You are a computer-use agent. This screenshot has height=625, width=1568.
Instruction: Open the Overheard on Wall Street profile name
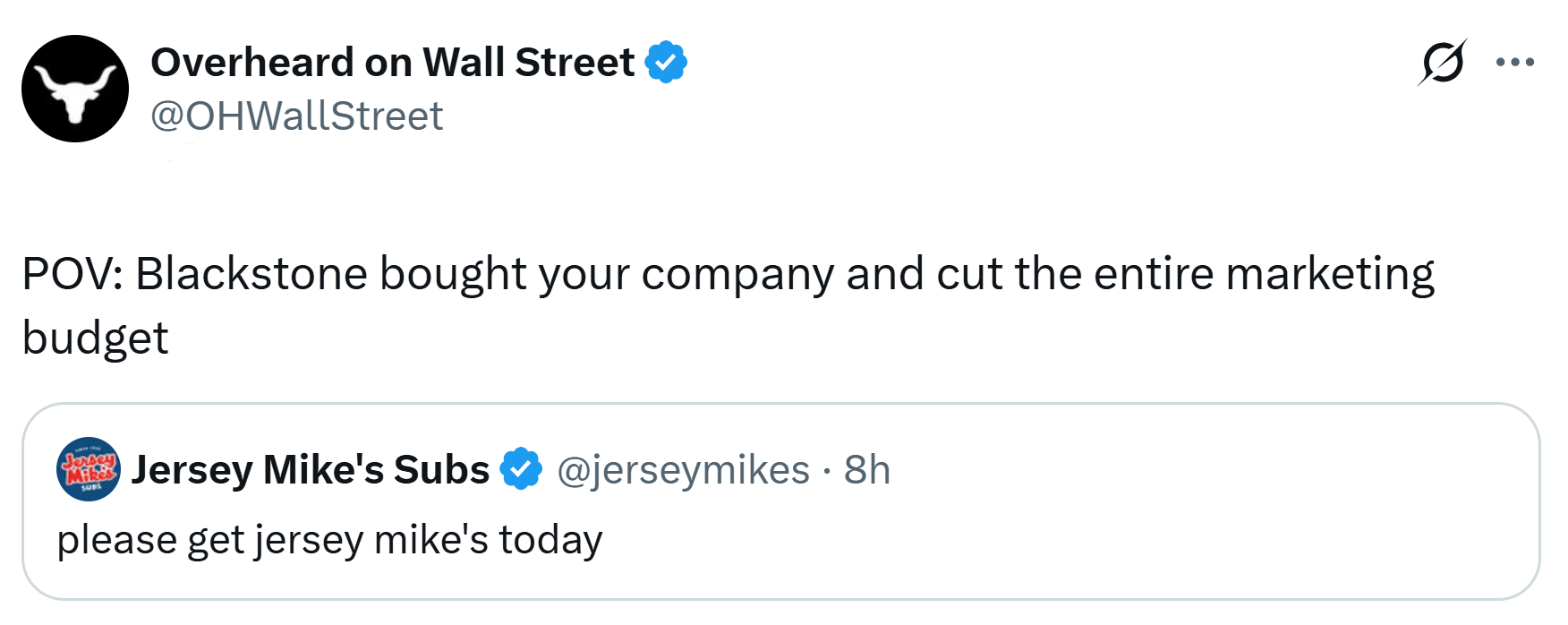click(392, 63)
